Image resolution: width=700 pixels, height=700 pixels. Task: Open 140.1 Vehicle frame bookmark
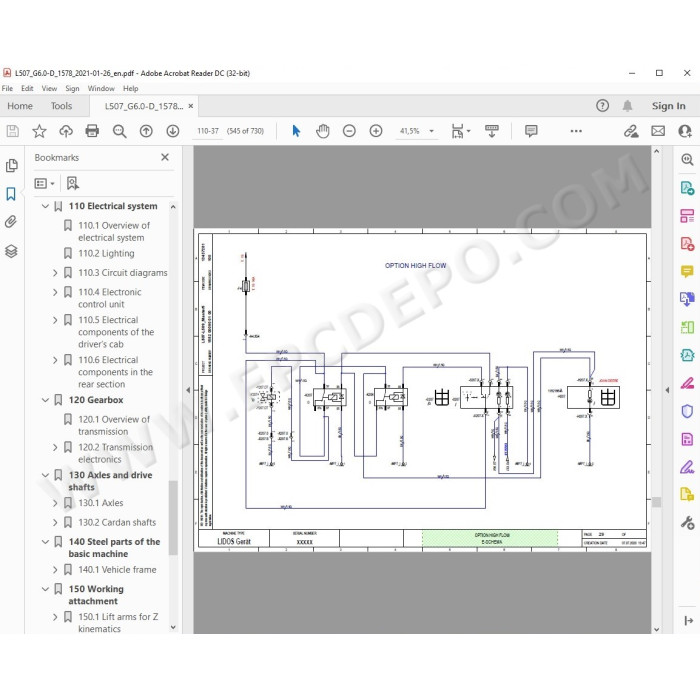[117, 570]
